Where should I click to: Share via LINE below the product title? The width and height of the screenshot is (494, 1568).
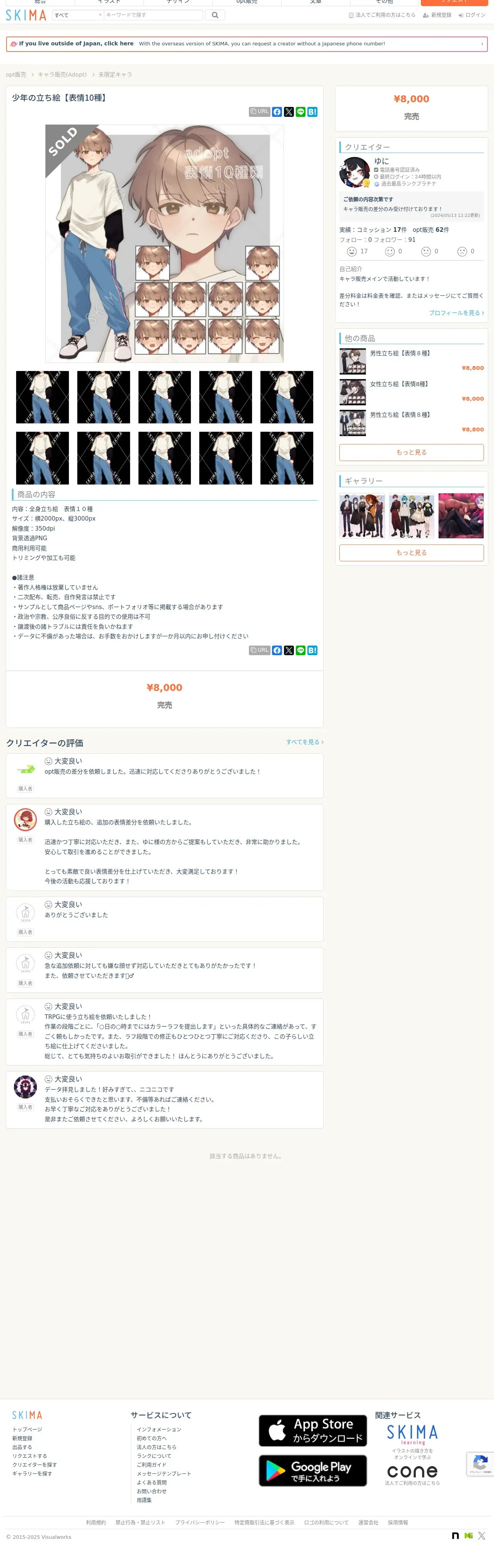(300, 112)
